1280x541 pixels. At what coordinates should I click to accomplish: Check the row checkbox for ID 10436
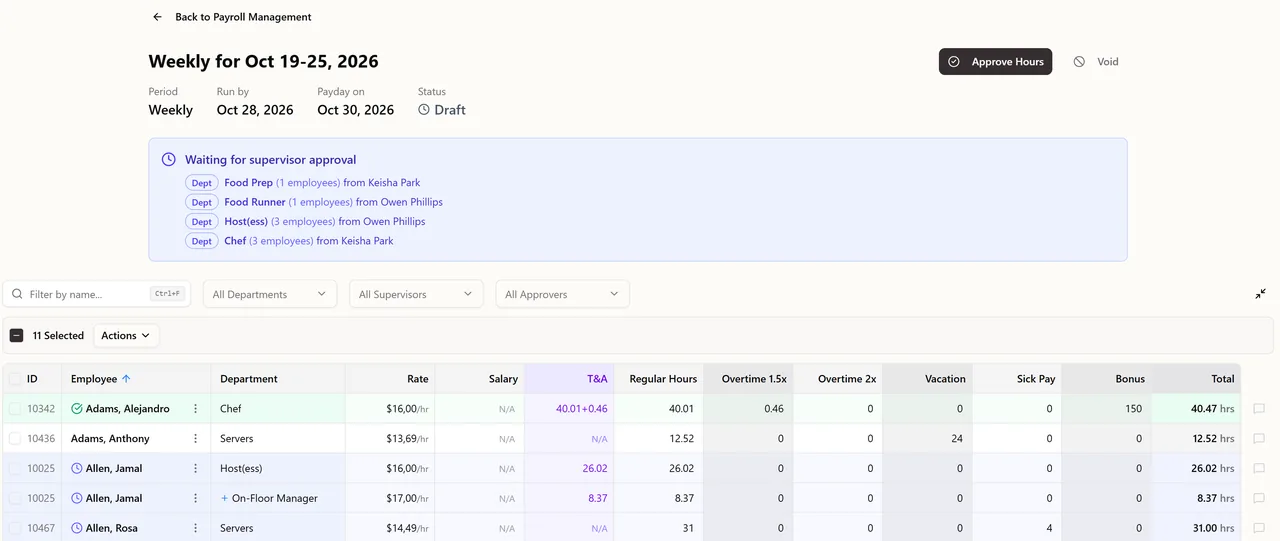click(x=15, y=439)
